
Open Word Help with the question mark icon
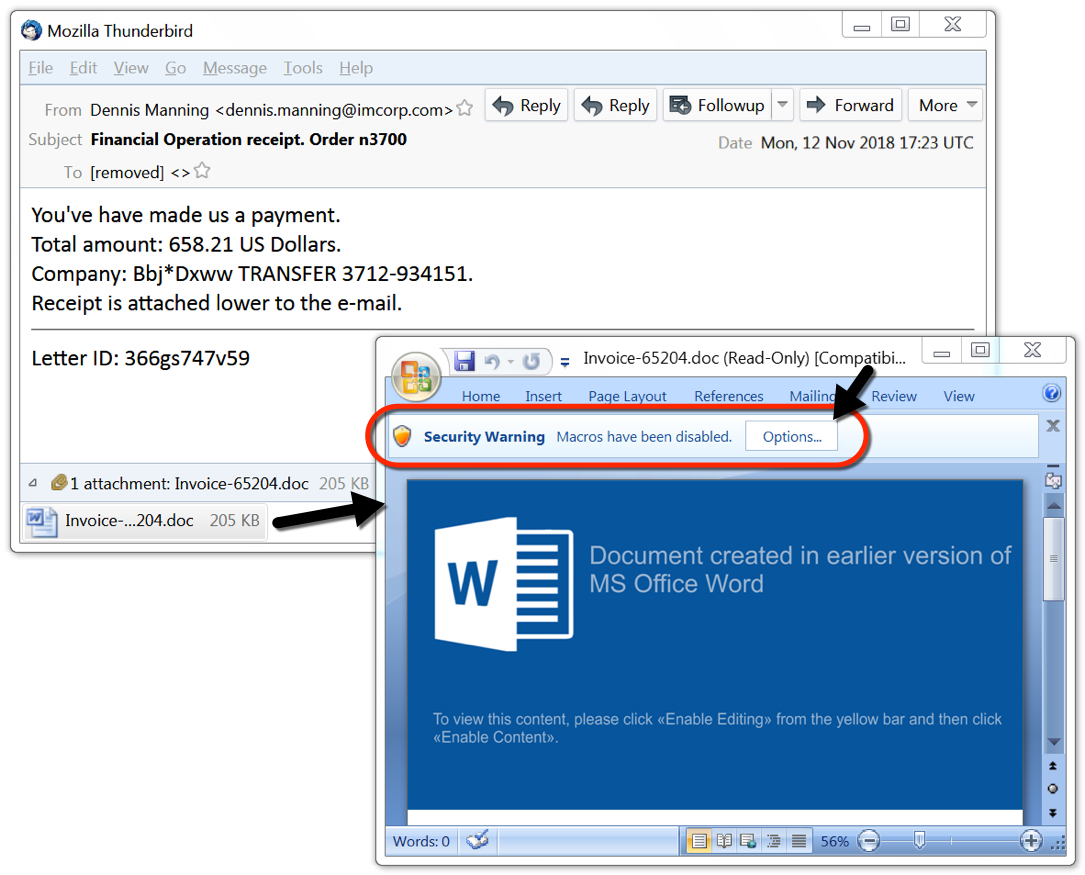pyautogui.click(x=1051, y=394)
